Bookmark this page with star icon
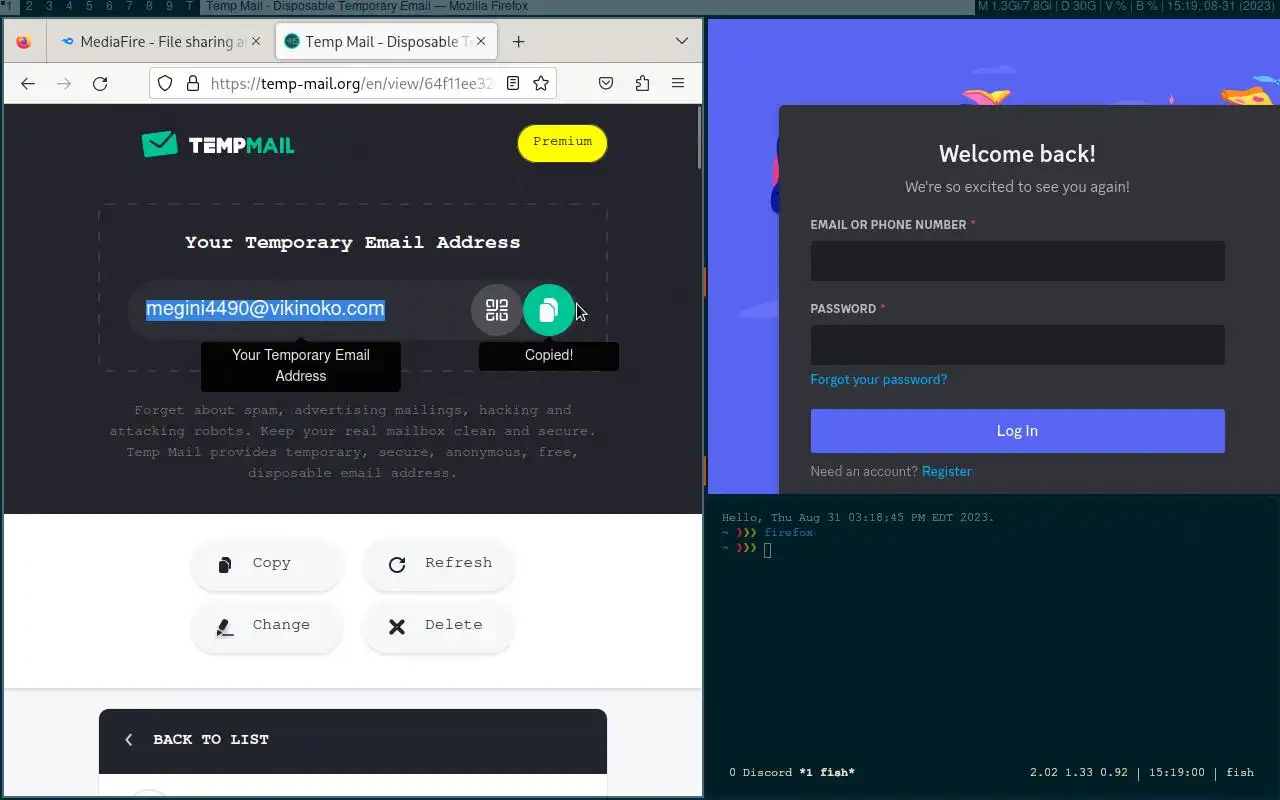The width and height of the screenshot is (1280, 800). [541, 84]
